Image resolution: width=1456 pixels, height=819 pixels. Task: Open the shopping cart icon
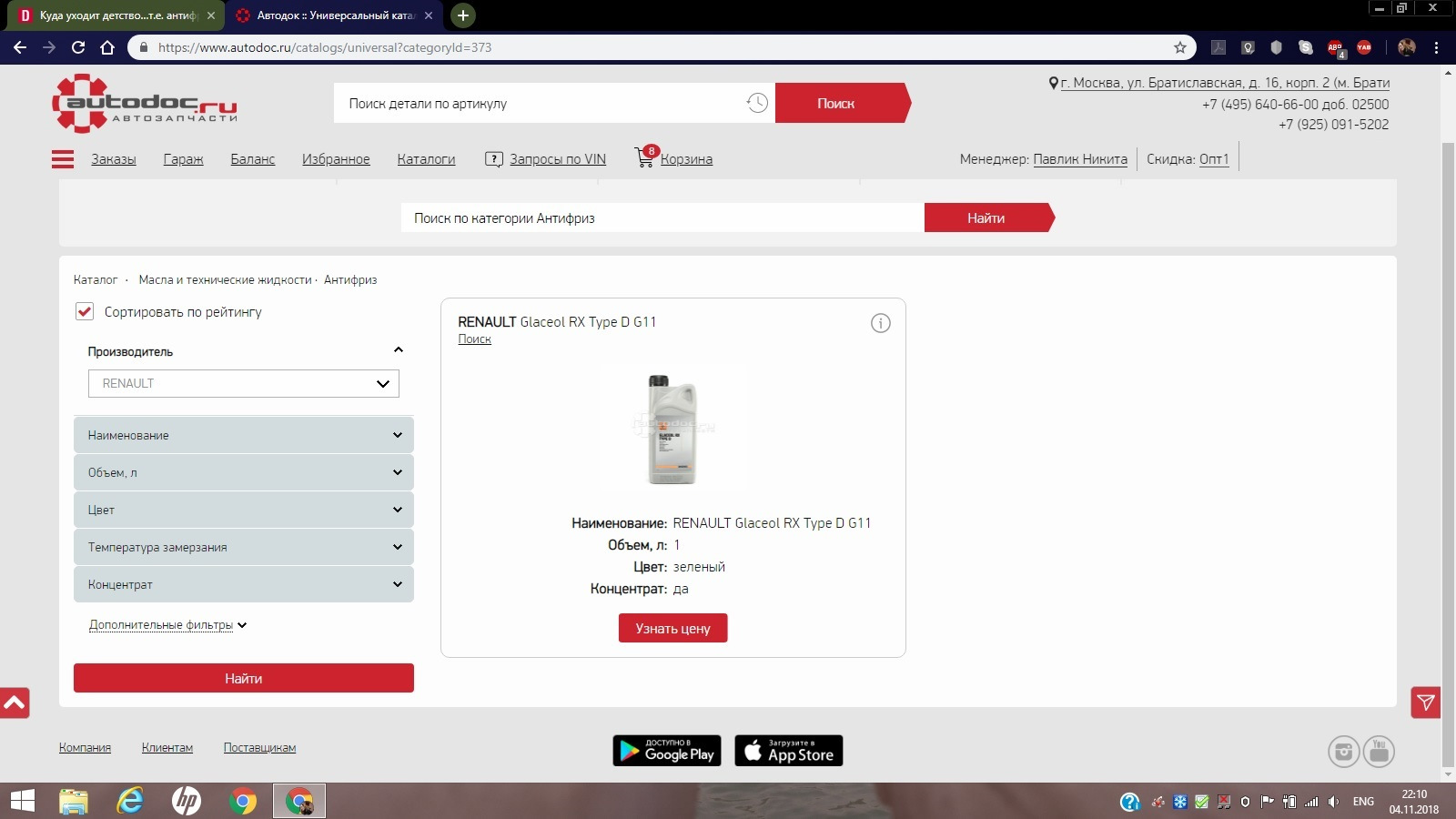[x=644, y=158]
